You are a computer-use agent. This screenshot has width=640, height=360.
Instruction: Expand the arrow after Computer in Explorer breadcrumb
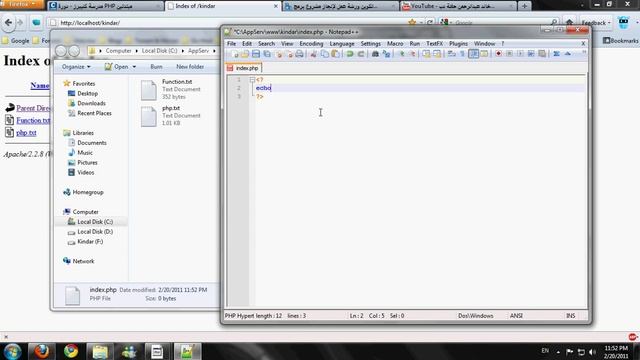[137, 51]
